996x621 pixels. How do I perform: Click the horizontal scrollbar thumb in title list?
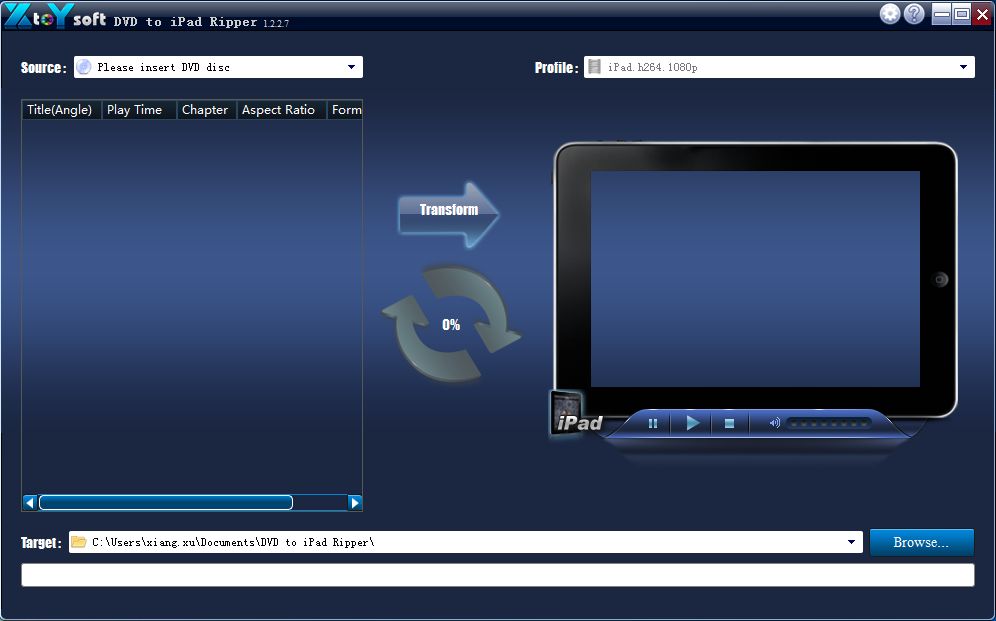click(166, 503)
